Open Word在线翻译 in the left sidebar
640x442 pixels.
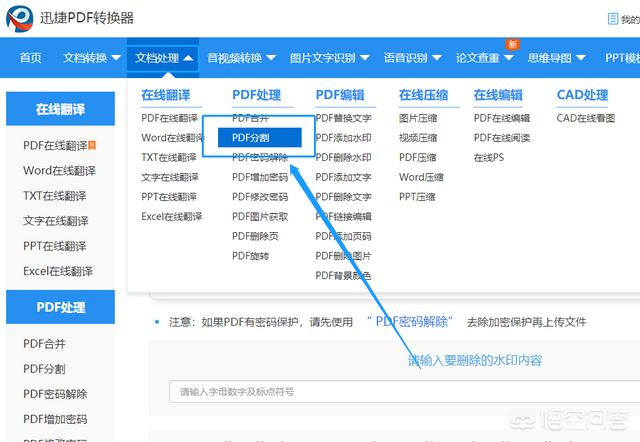click(x=57, y=170)
